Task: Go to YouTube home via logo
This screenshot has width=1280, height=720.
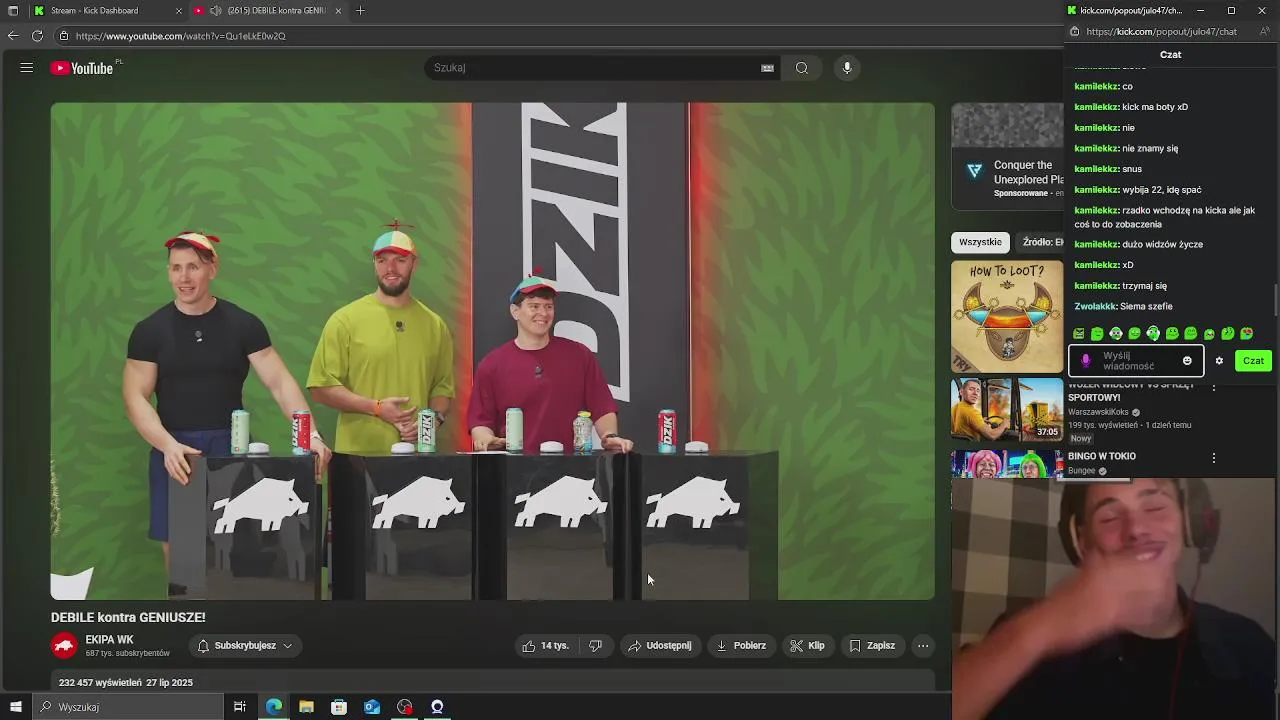Action: (x=82, y=68)
